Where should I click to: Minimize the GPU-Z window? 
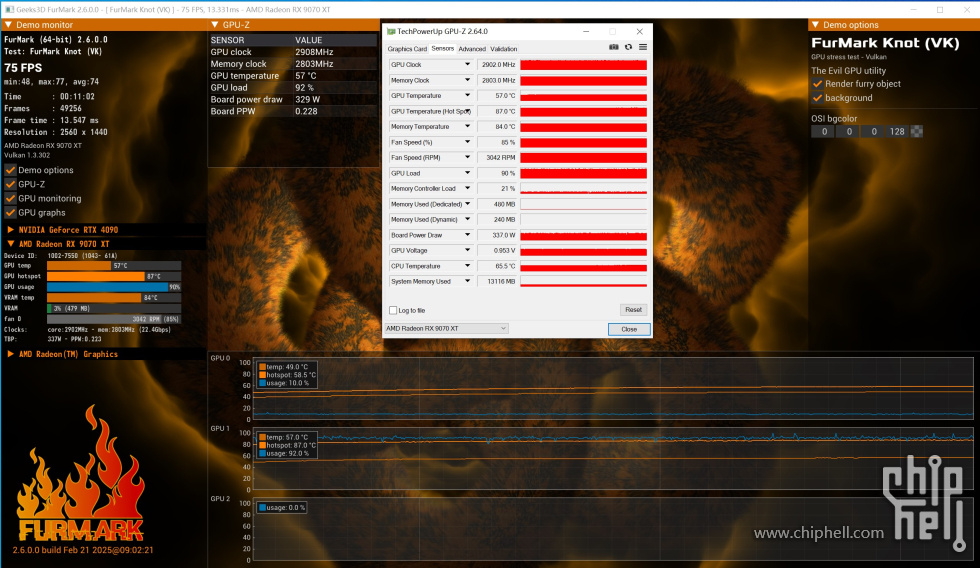coord(586,31)
